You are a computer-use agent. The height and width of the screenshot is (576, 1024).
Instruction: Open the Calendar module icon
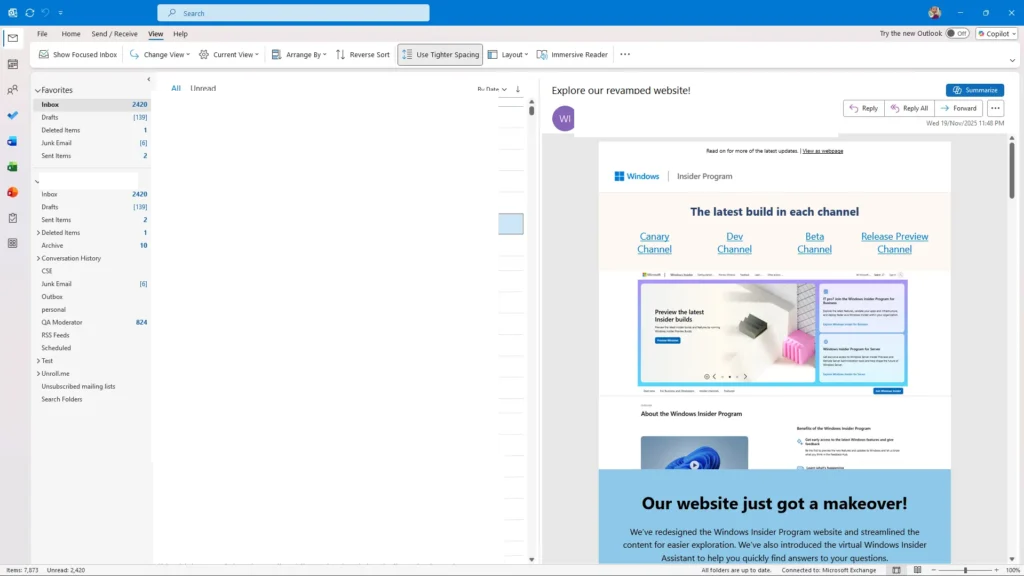[12, 64]
